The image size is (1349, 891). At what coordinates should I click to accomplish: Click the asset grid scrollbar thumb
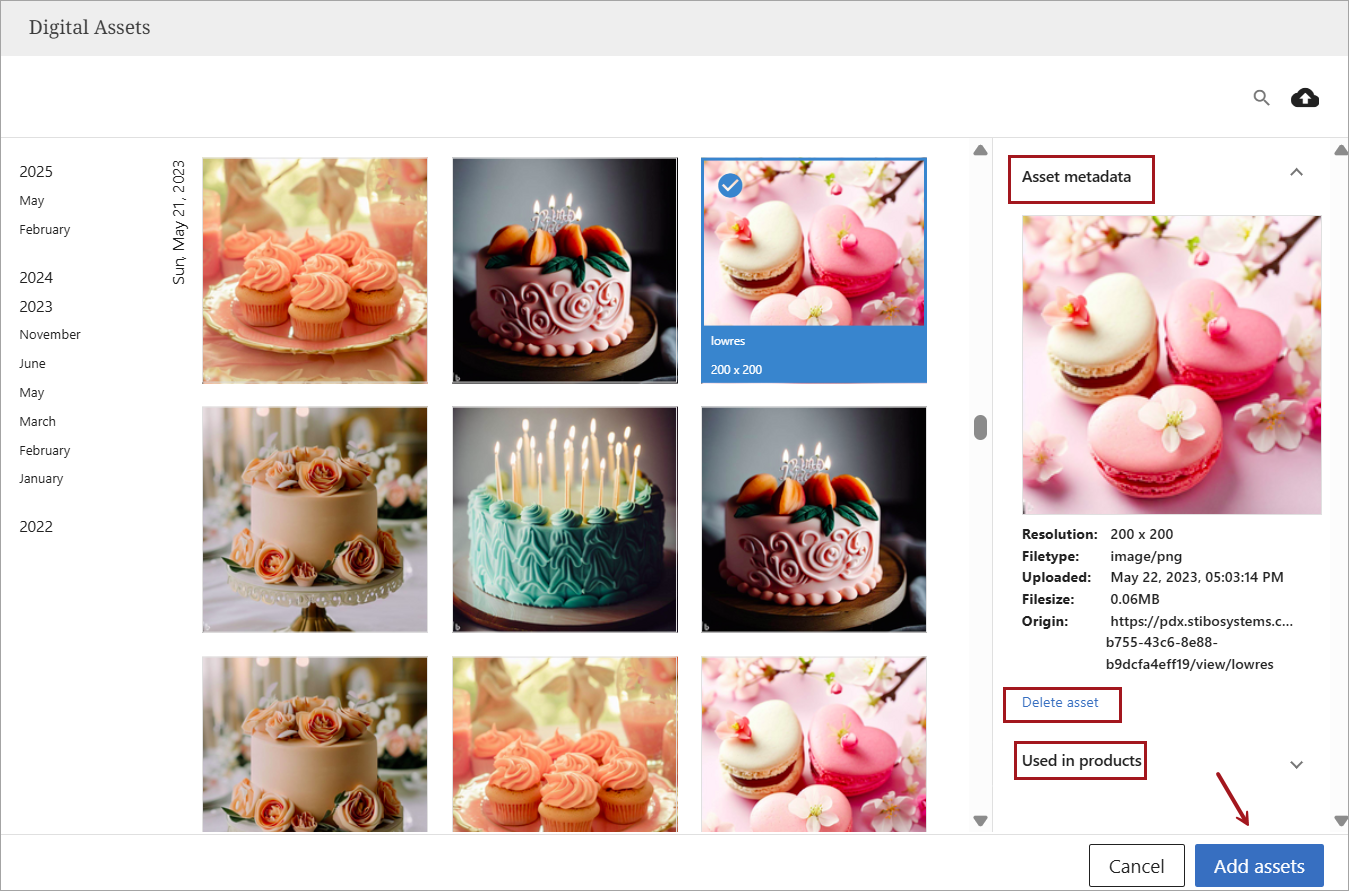[x=980, y=427]
